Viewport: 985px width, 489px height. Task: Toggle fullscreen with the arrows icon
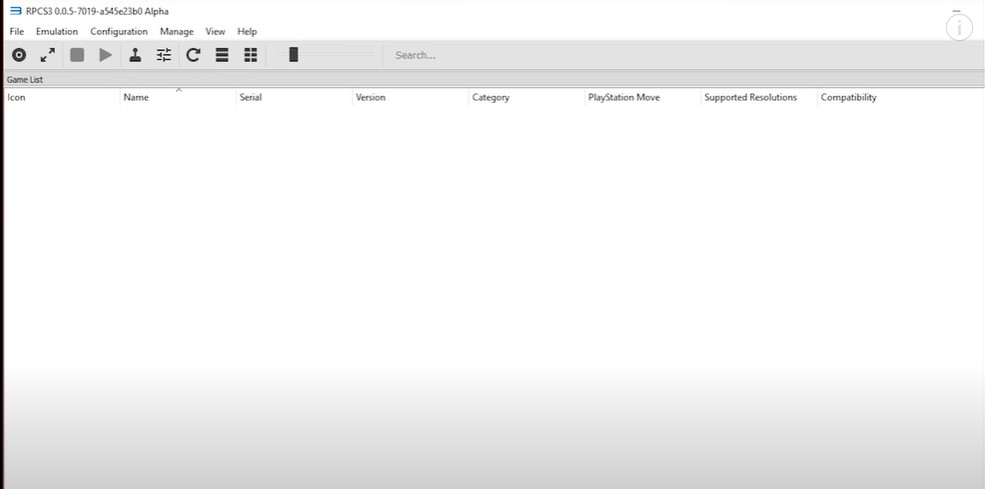48,55
